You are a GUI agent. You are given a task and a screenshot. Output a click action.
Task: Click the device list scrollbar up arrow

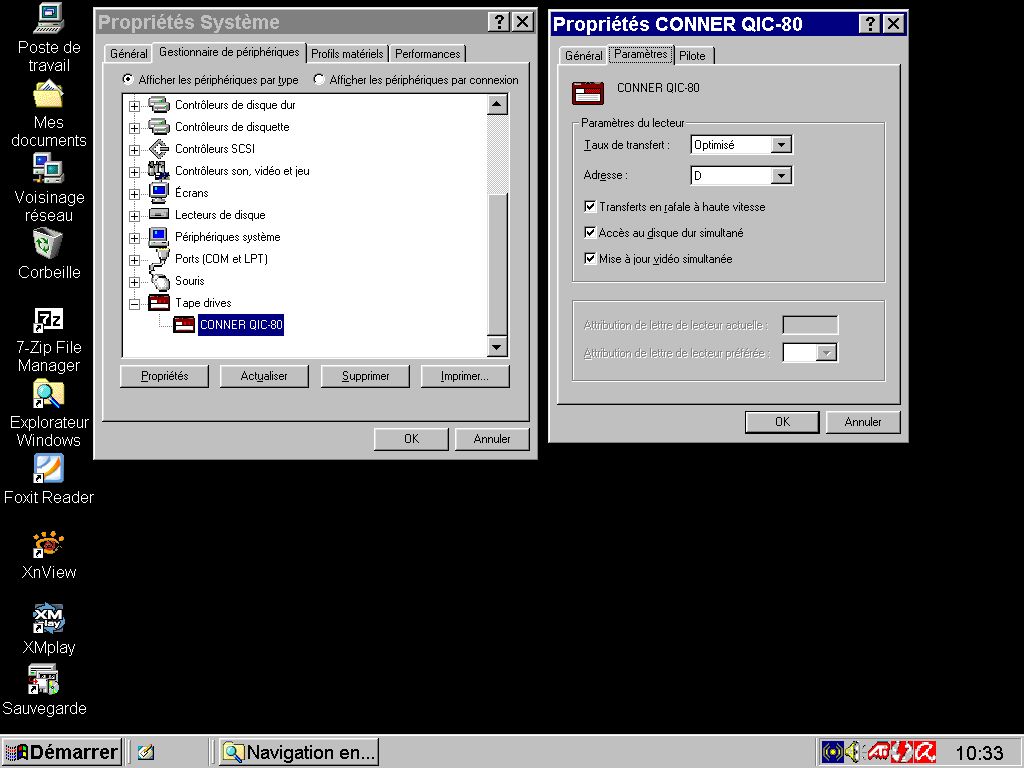(497, 104)
